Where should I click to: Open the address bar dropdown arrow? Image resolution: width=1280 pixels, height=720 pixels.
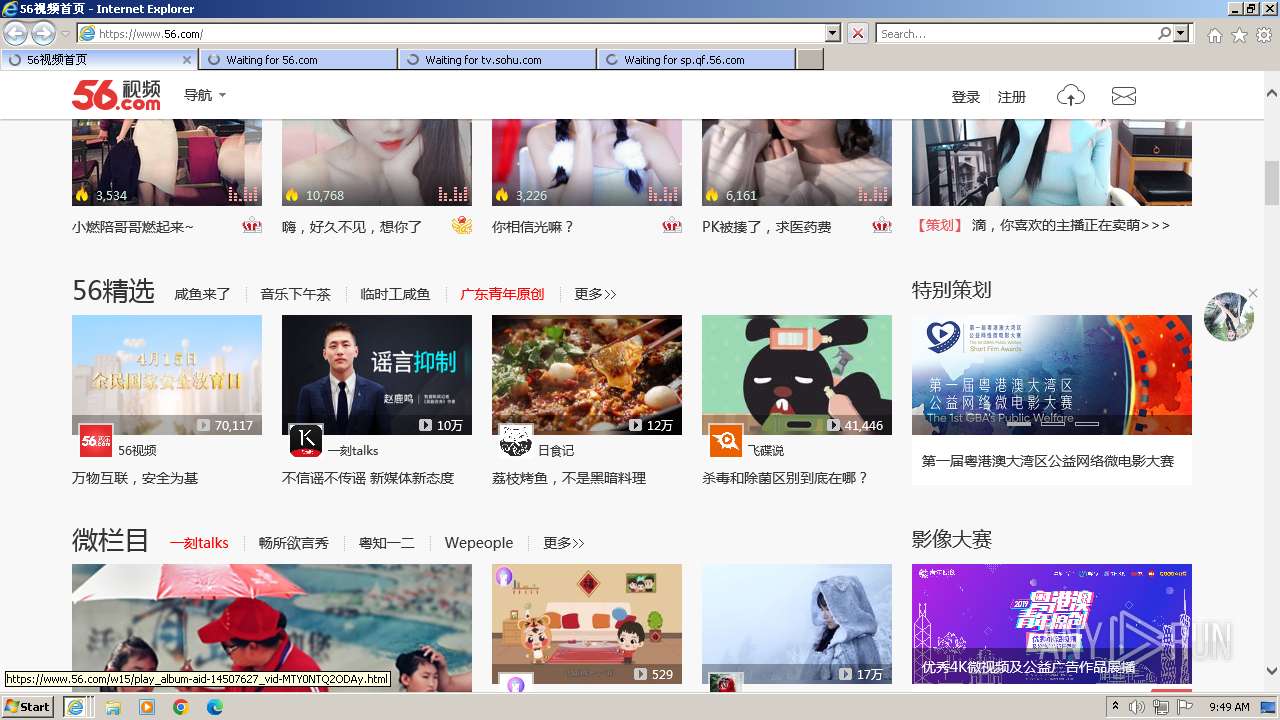(833, 33)
